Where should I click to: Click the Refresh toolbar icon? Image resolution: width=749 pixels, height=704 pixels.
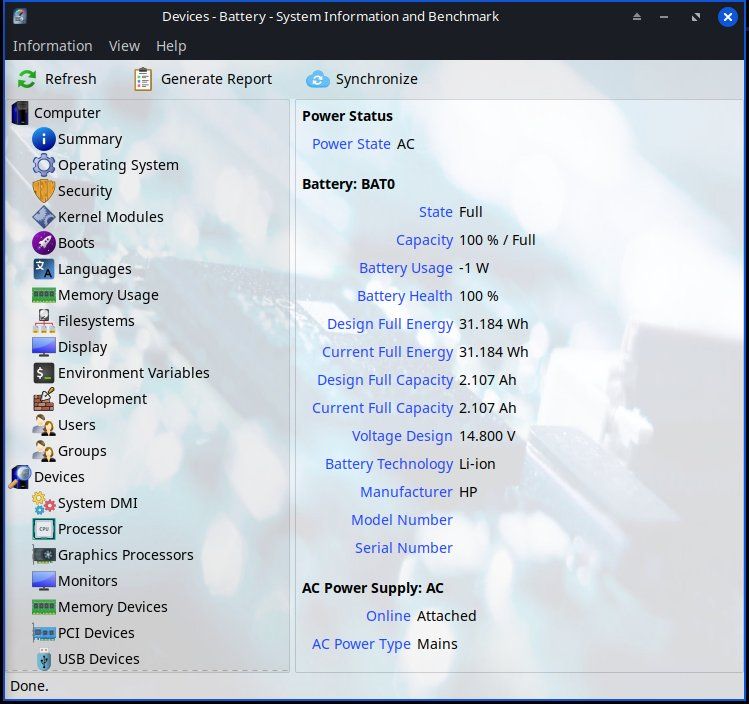(27, 79)
